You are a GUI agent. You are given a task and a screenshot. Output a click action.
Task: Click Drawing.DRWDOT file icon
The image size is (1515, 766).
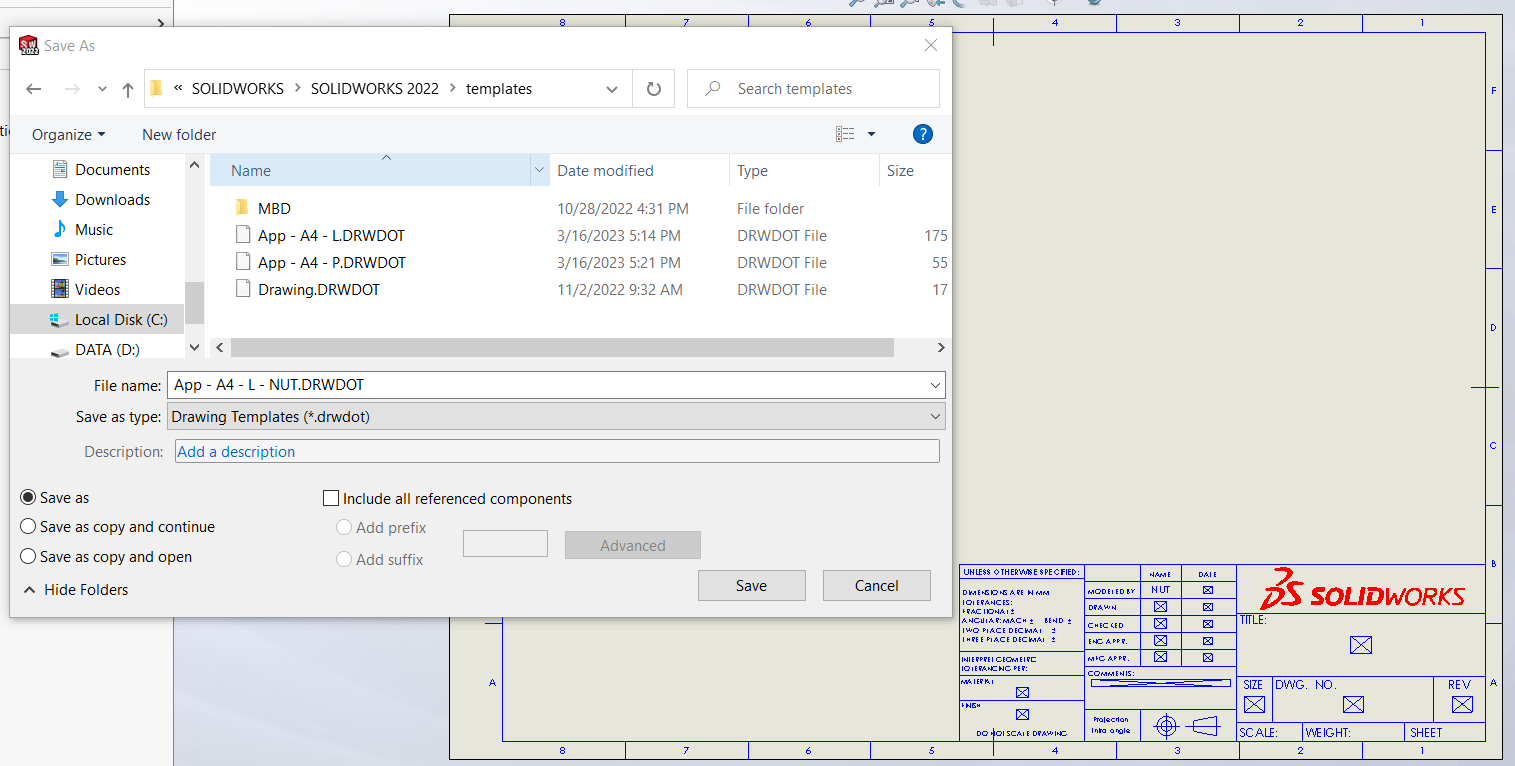tap(242, 289)
